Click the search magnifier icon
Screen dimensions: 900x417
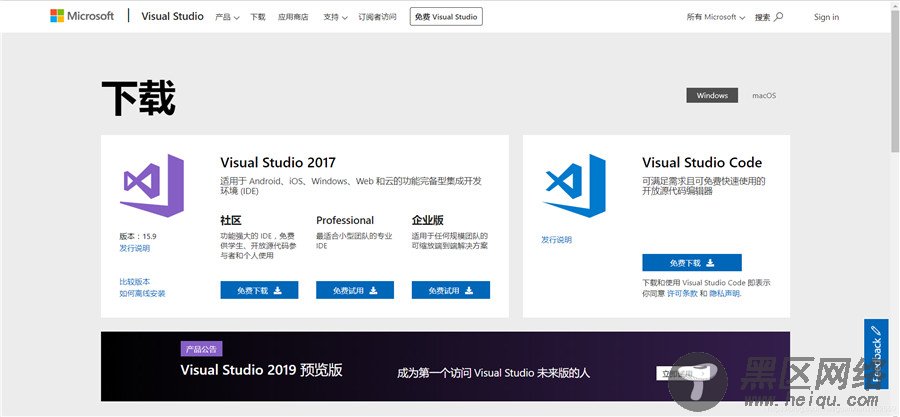(x=778, y=17)
